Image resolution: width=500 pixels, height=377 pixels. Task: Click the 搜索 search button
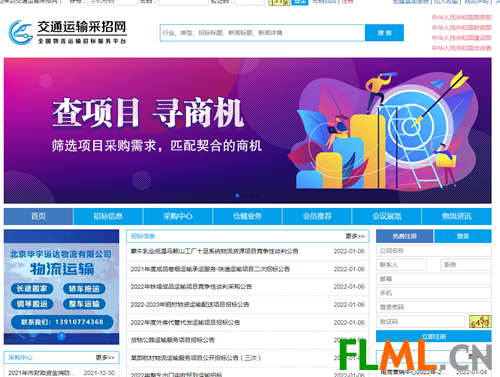pyautogui.click(x=384, y=33)
